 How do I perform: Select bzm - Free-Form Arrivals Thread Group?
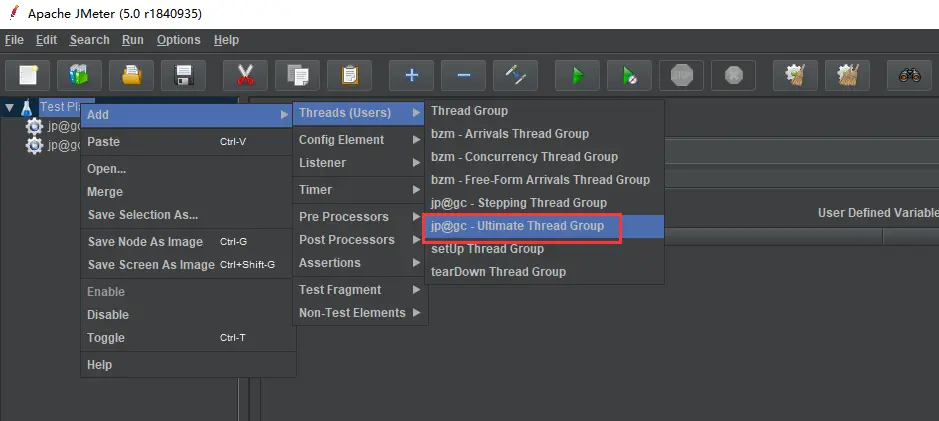point(544,180)
